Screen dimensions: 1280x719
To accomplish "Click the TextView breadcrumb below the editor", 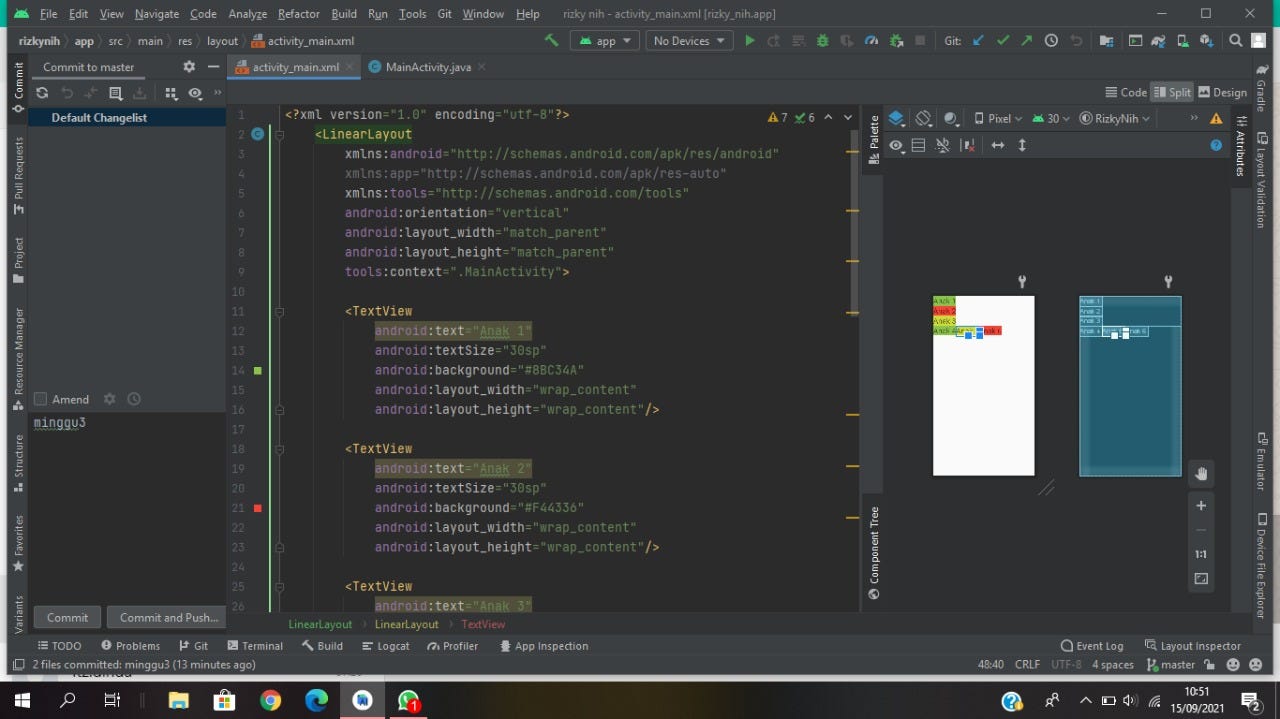I will tap(483, 624).
